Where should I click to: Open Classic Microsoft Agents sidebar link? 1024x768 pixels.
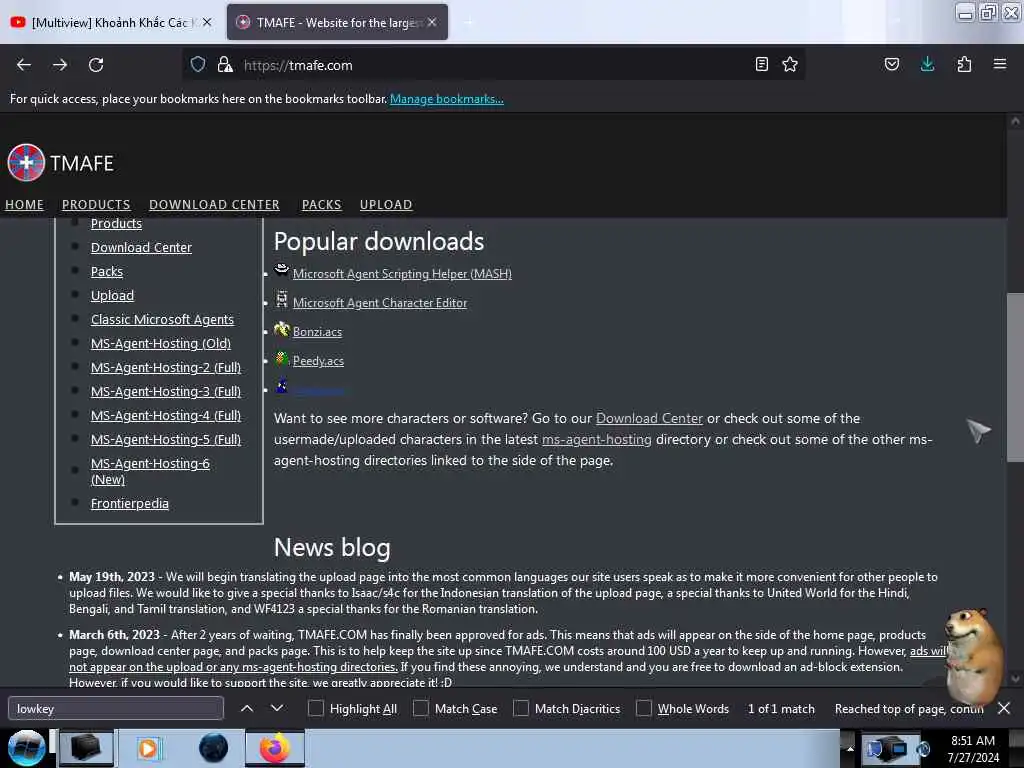(162, 319)
